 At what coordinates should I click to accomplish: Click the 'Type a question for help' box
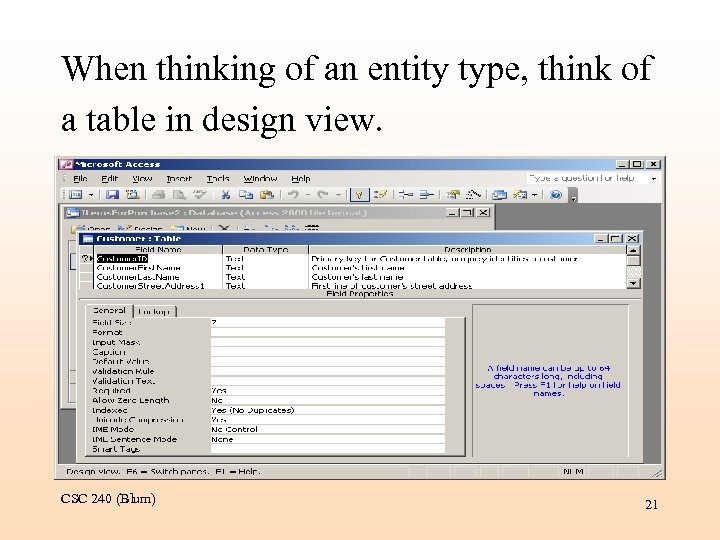[x=587, y=178]
